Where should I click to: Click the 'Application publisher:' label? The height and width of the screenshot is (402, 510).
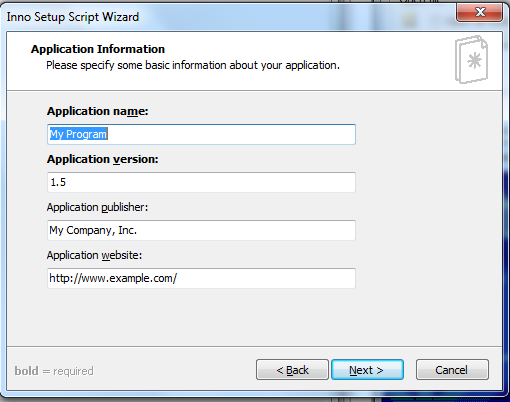coord(97,207)
